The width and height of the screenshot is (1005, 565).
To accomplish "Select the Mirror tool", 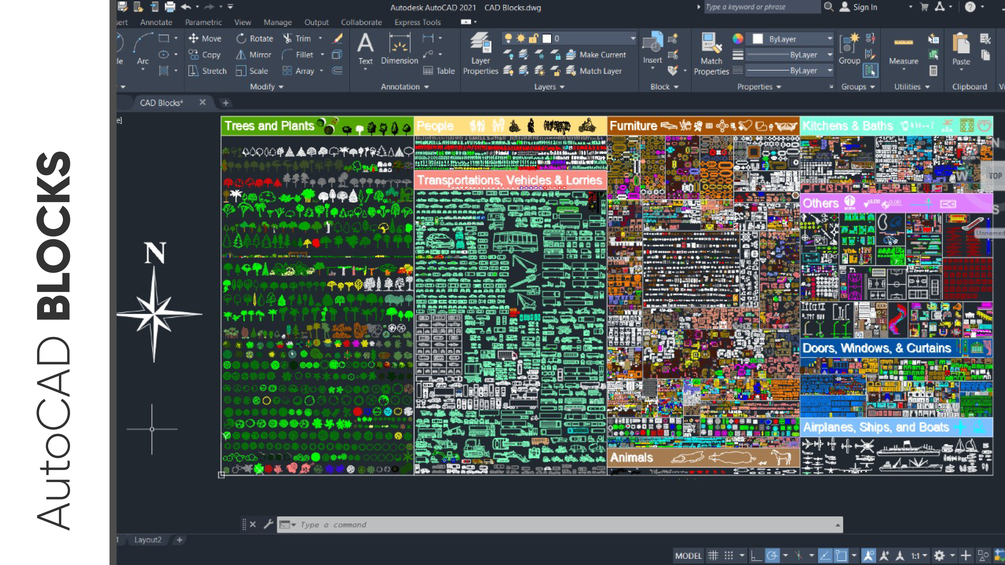I will (x=253, y=54).
